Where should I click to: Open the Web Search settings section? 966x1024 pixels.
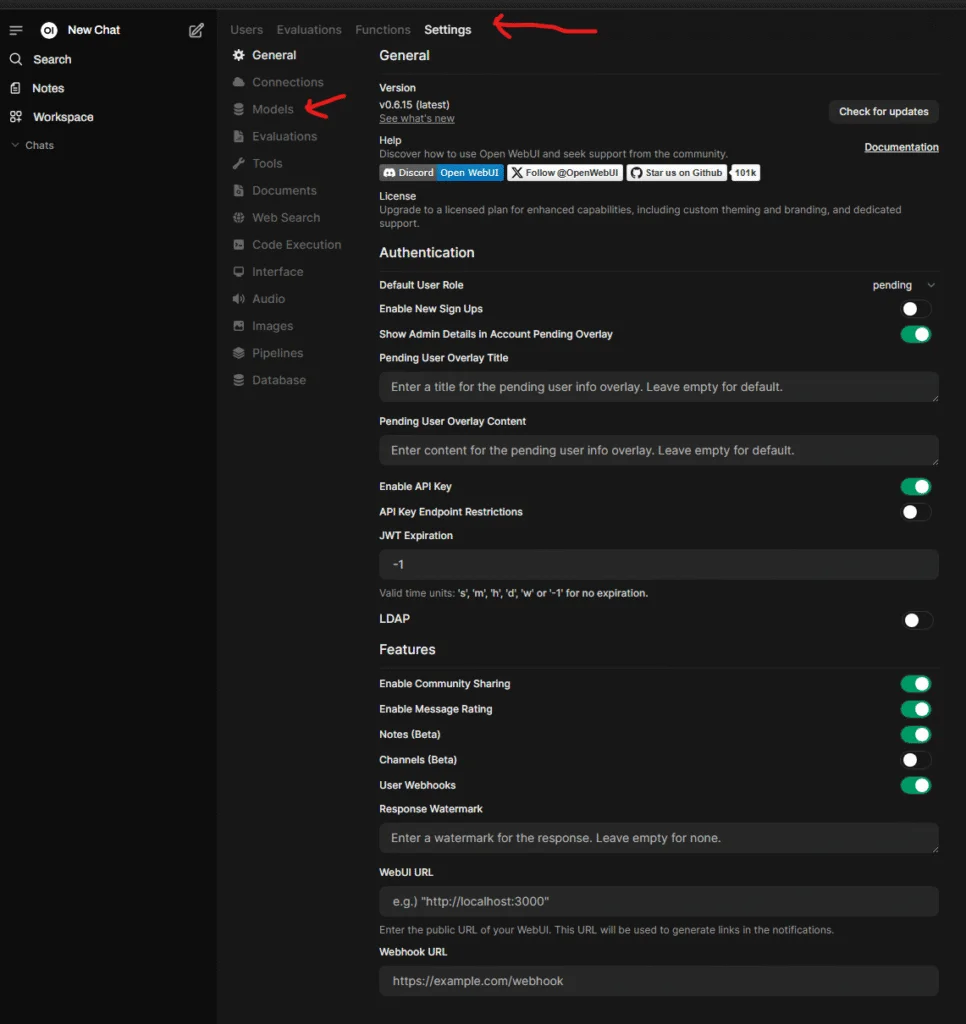click(286, 217)
